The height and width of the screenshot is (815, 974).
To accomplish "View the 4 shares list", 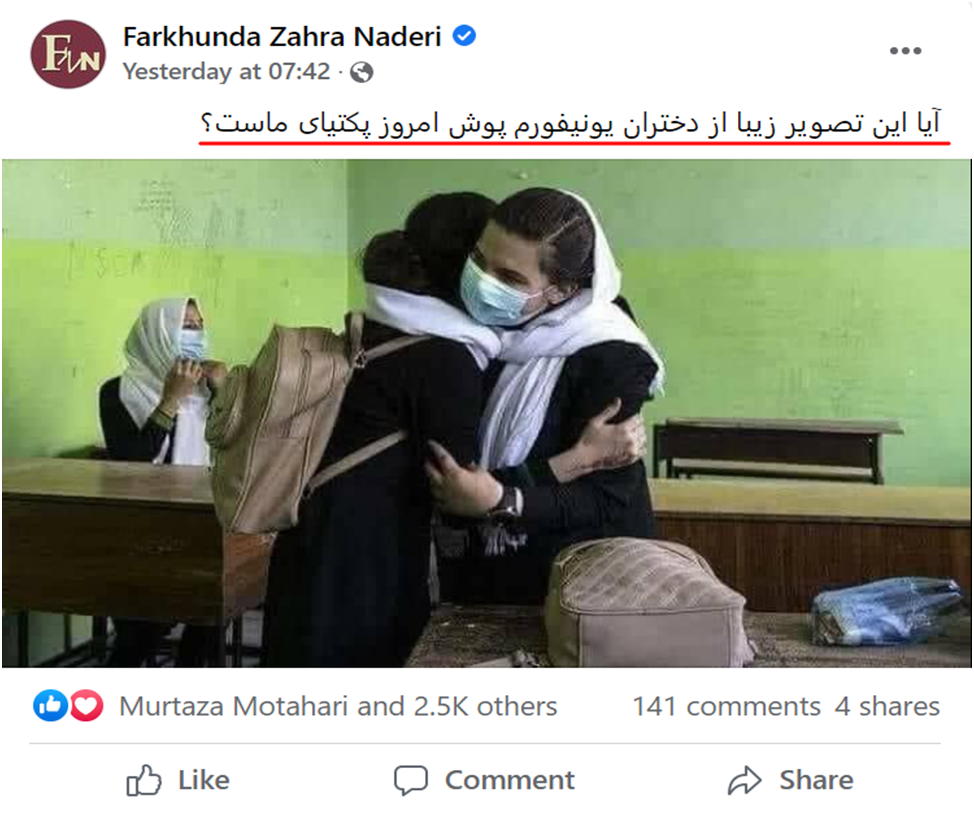I will [x=887, y=706].
